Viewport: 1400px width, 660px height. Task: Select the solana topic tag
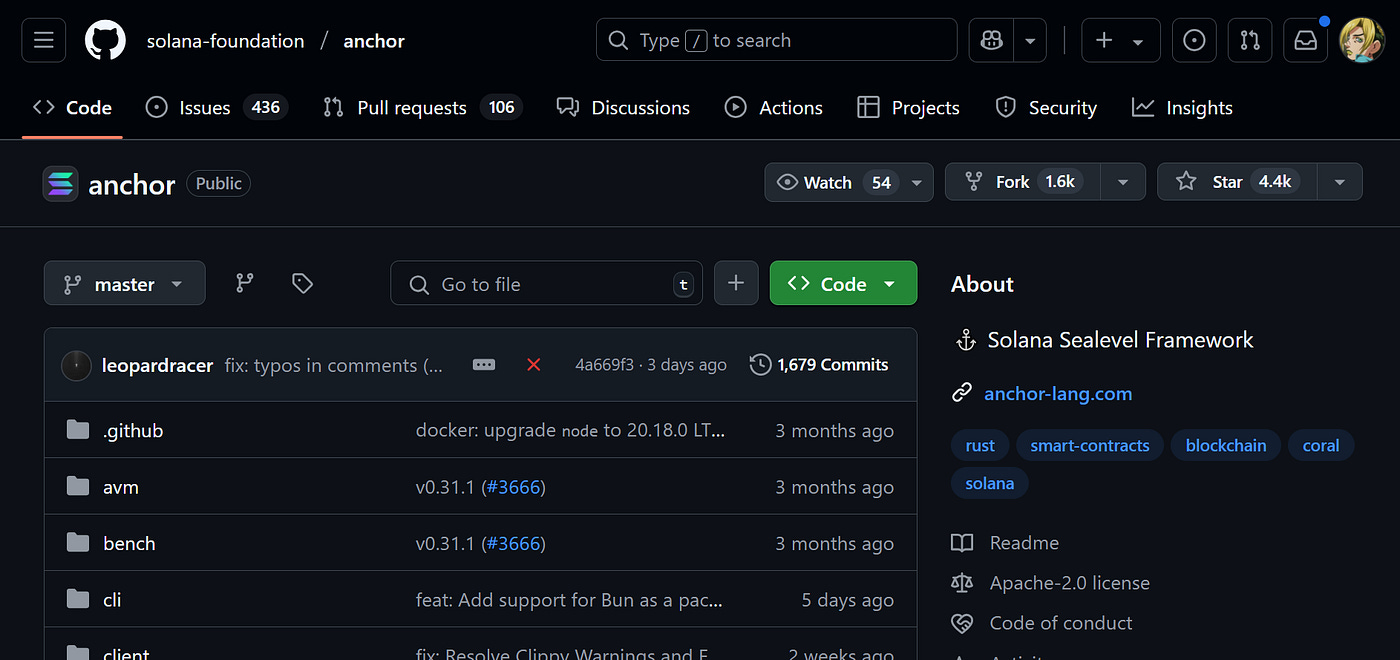[990, 483]
